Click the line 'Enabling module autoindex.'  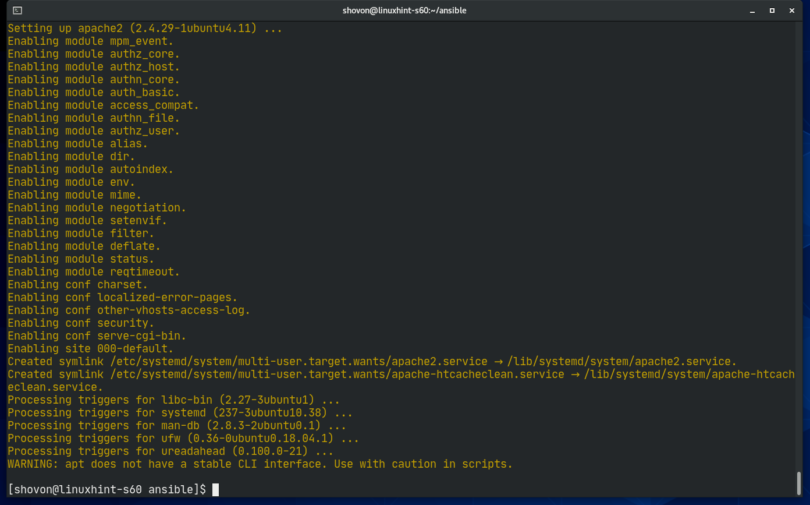point(90,169)
